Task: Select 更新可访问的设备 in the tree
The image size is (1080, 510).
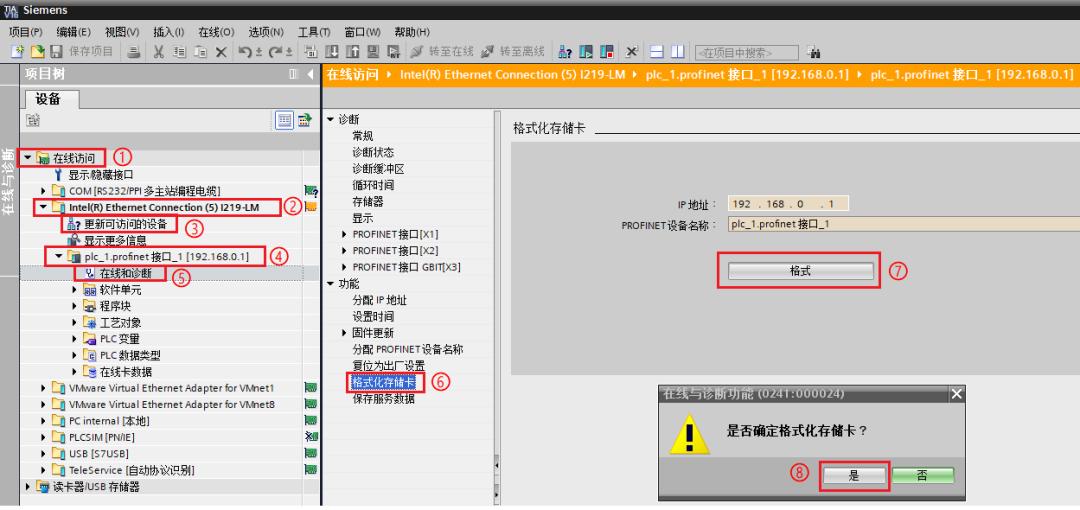Action: coord(125,224)
